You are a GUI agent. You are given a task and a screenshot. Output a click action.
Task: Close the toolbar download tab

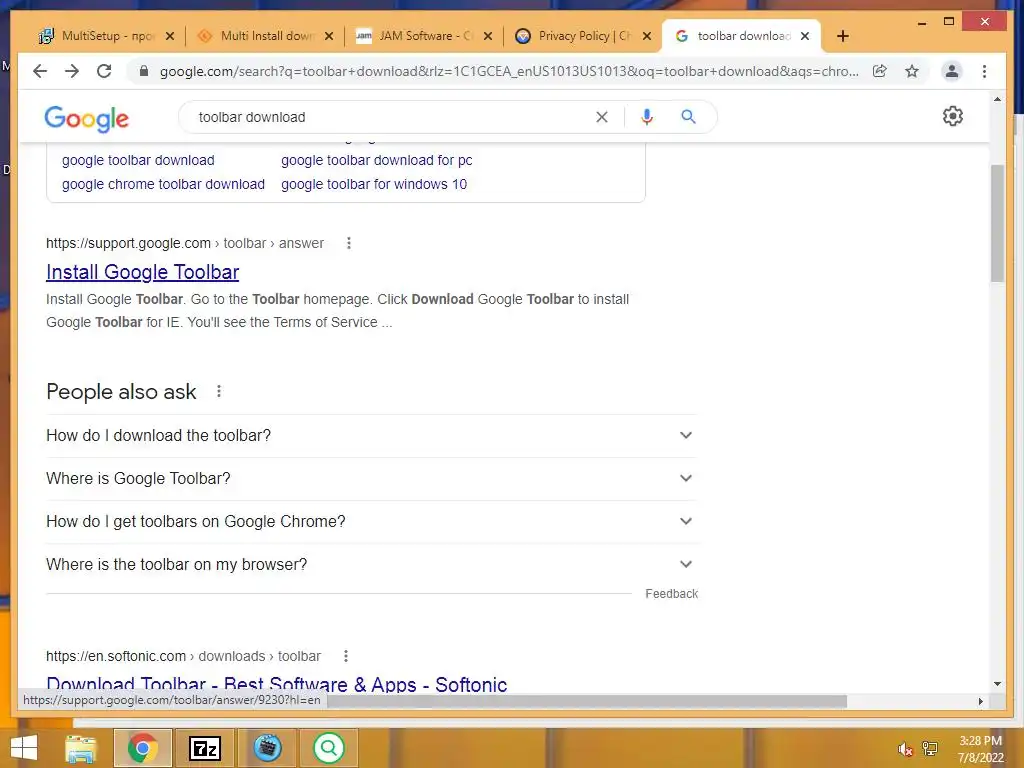(x=805, y=36)
